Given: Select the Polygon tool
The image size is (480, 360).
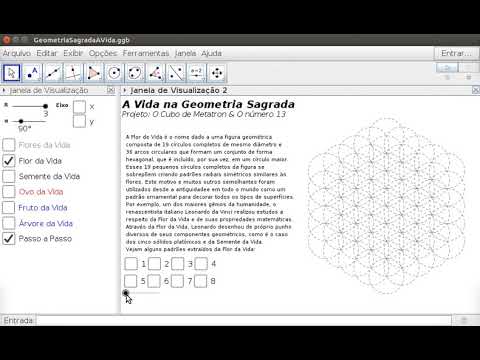Looking at the screenshot, I should click(94, 73).
